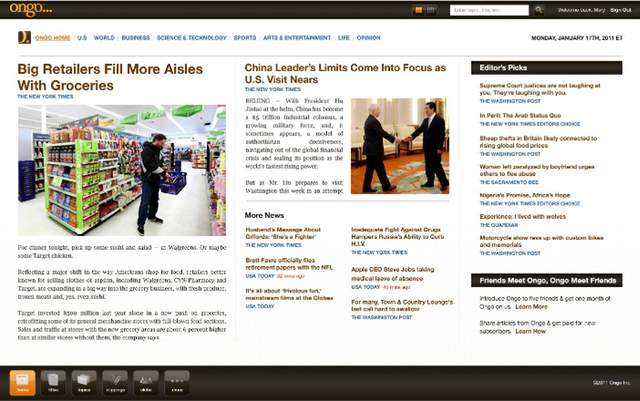Click the Monday, January 17th, 2011 date text
The image size is (640, 401).
tap(577, 38)
